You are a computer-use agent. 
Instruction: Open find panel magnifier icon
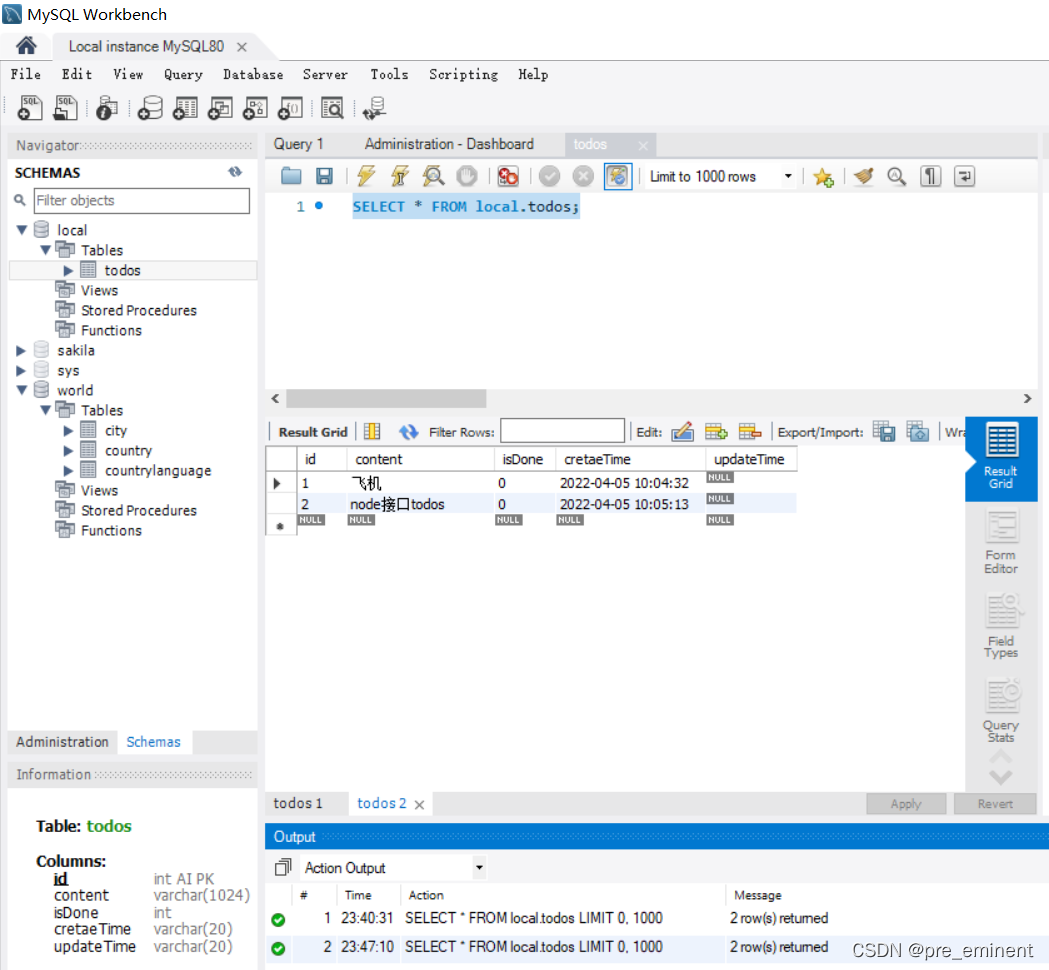(x=896, y=176)
